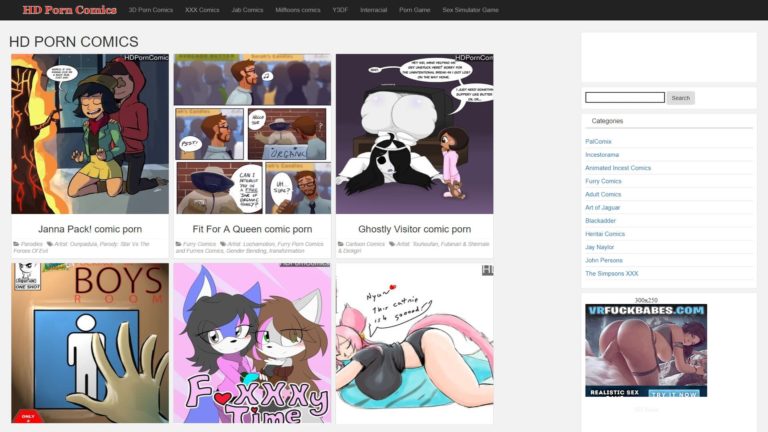Open the PalComix category link
The image size is (768, 432).
tap(598, 141)
